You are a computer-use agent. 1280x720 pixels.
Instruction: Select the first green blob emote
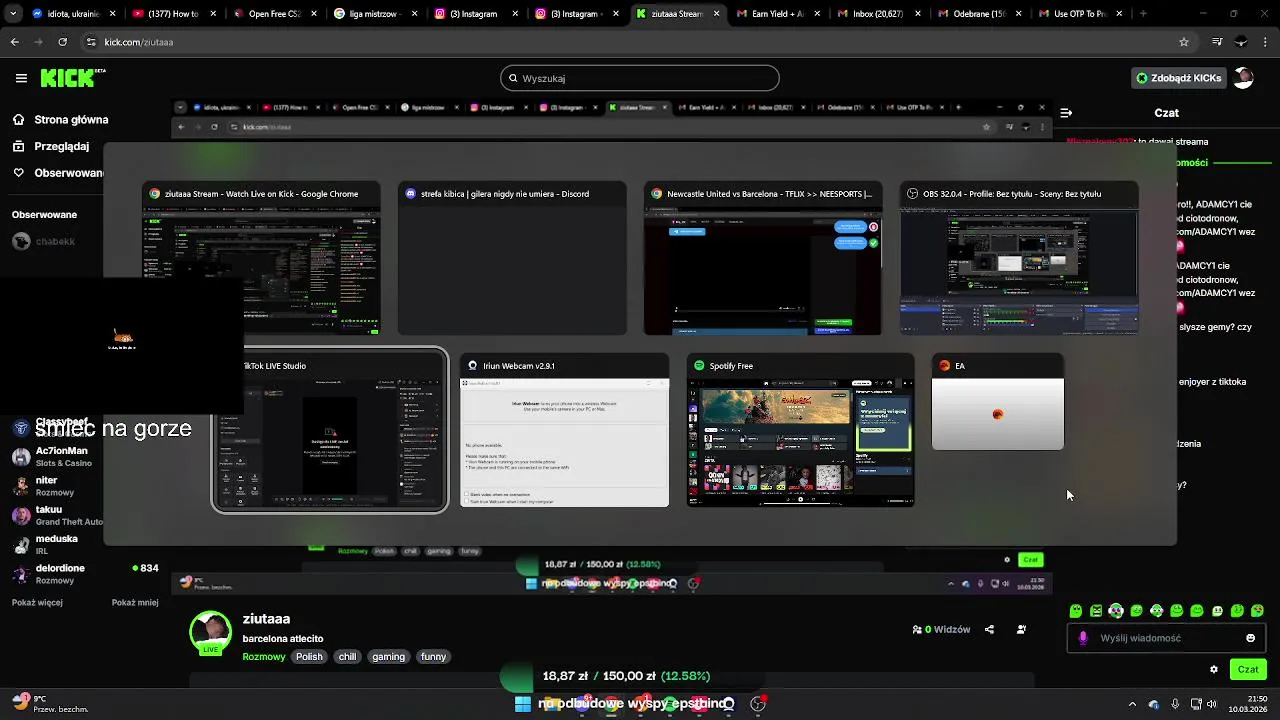point(1076,610)
